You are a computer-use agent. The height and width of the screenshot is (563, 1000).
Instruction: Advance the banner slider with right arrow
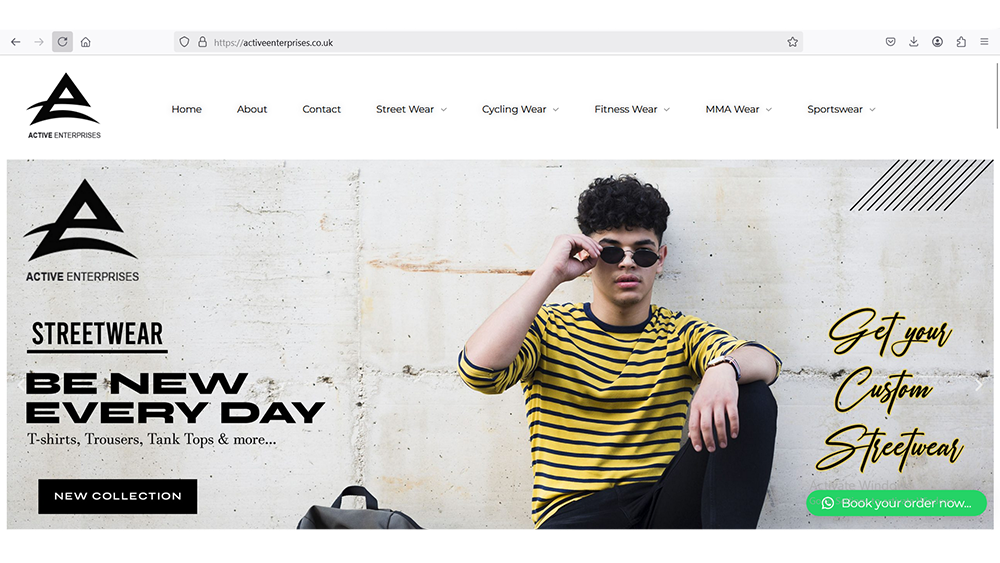click(x=979, y=384)
